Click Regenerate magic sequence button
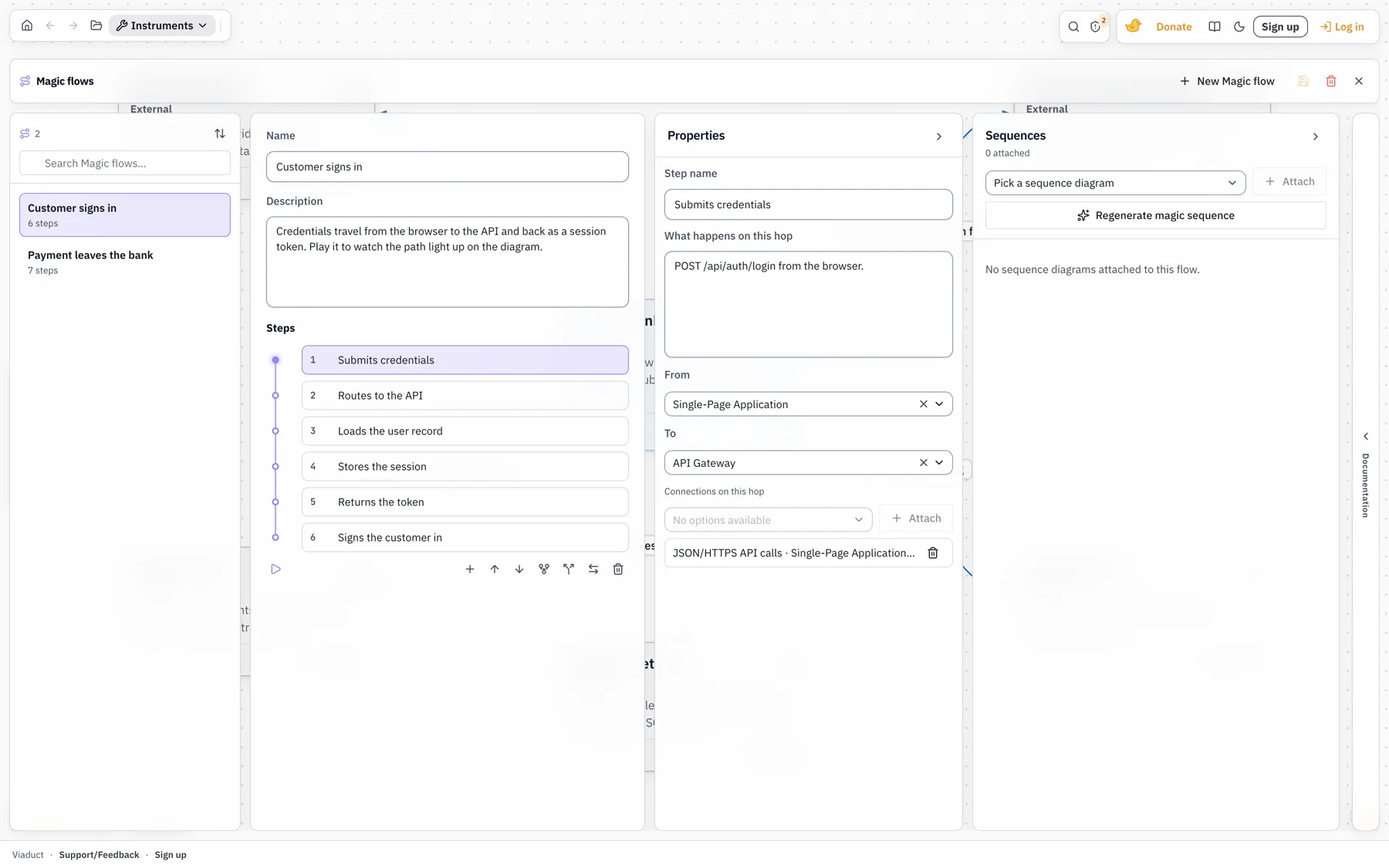The width and height of the screenshot is (1389, 868). 1155,216
